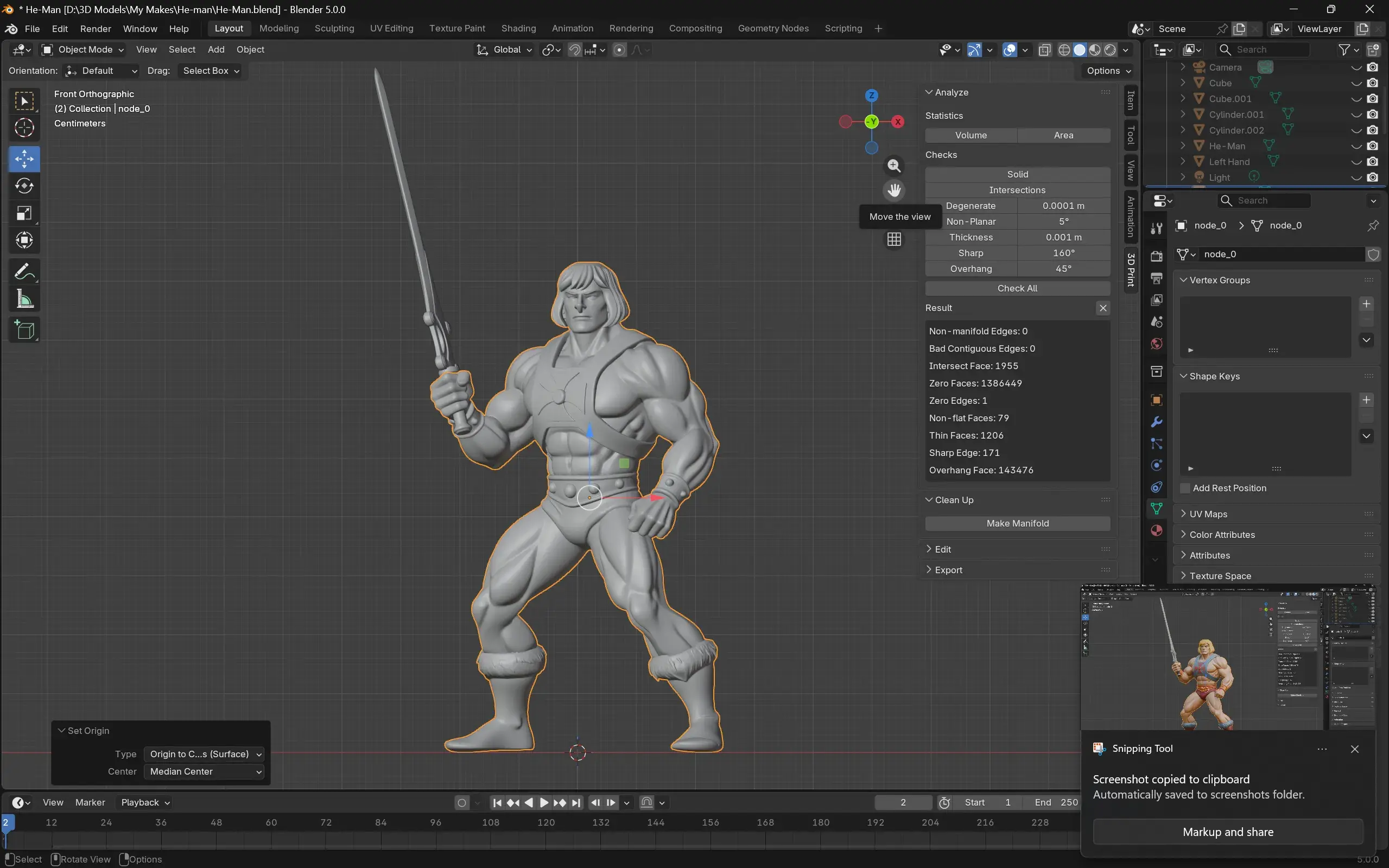Hide the He-Man object in viewport
This screenshot has width=1389, height=868.
1356,147
